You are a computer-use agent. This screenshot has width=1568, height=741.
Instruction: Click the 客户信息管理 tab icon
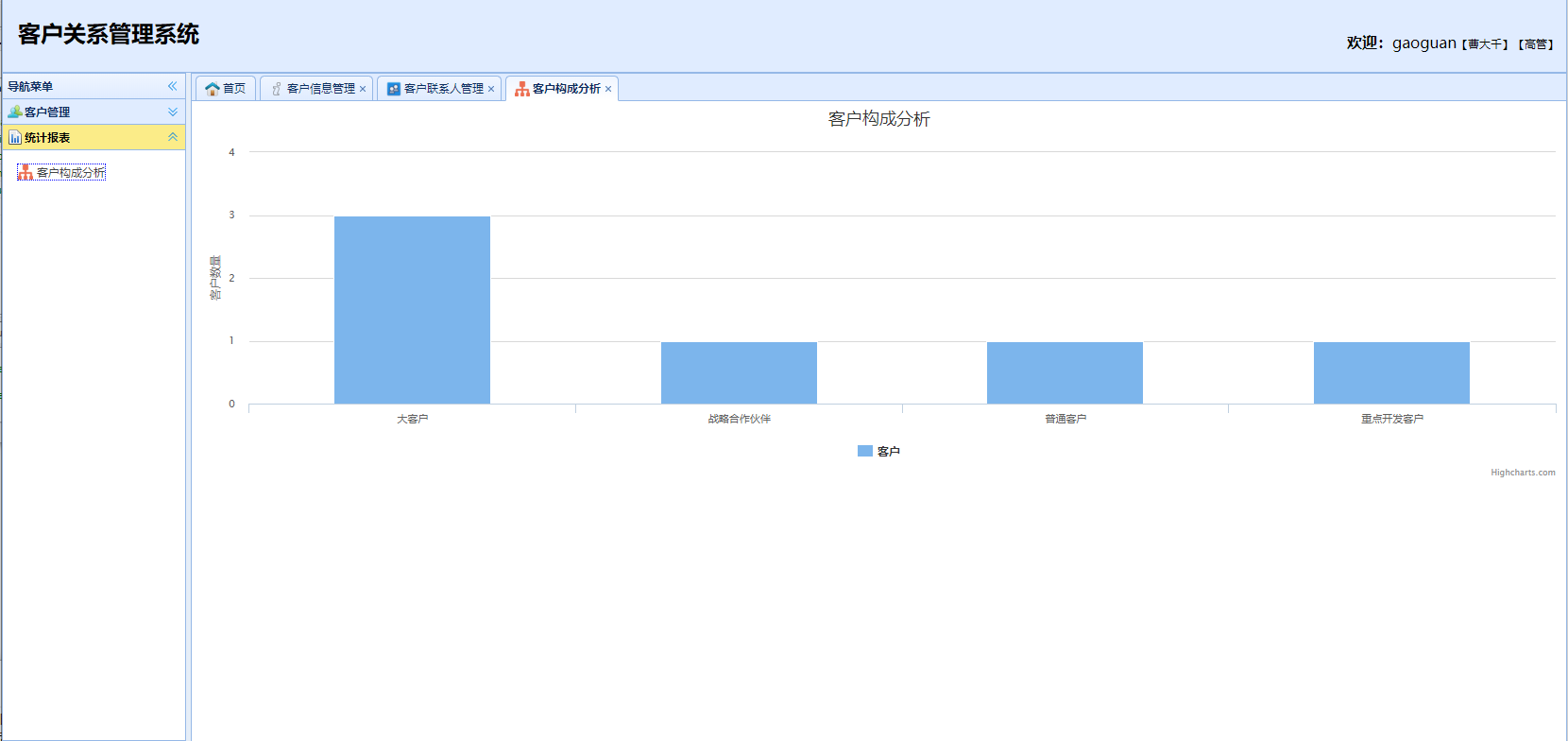[277, 89]
